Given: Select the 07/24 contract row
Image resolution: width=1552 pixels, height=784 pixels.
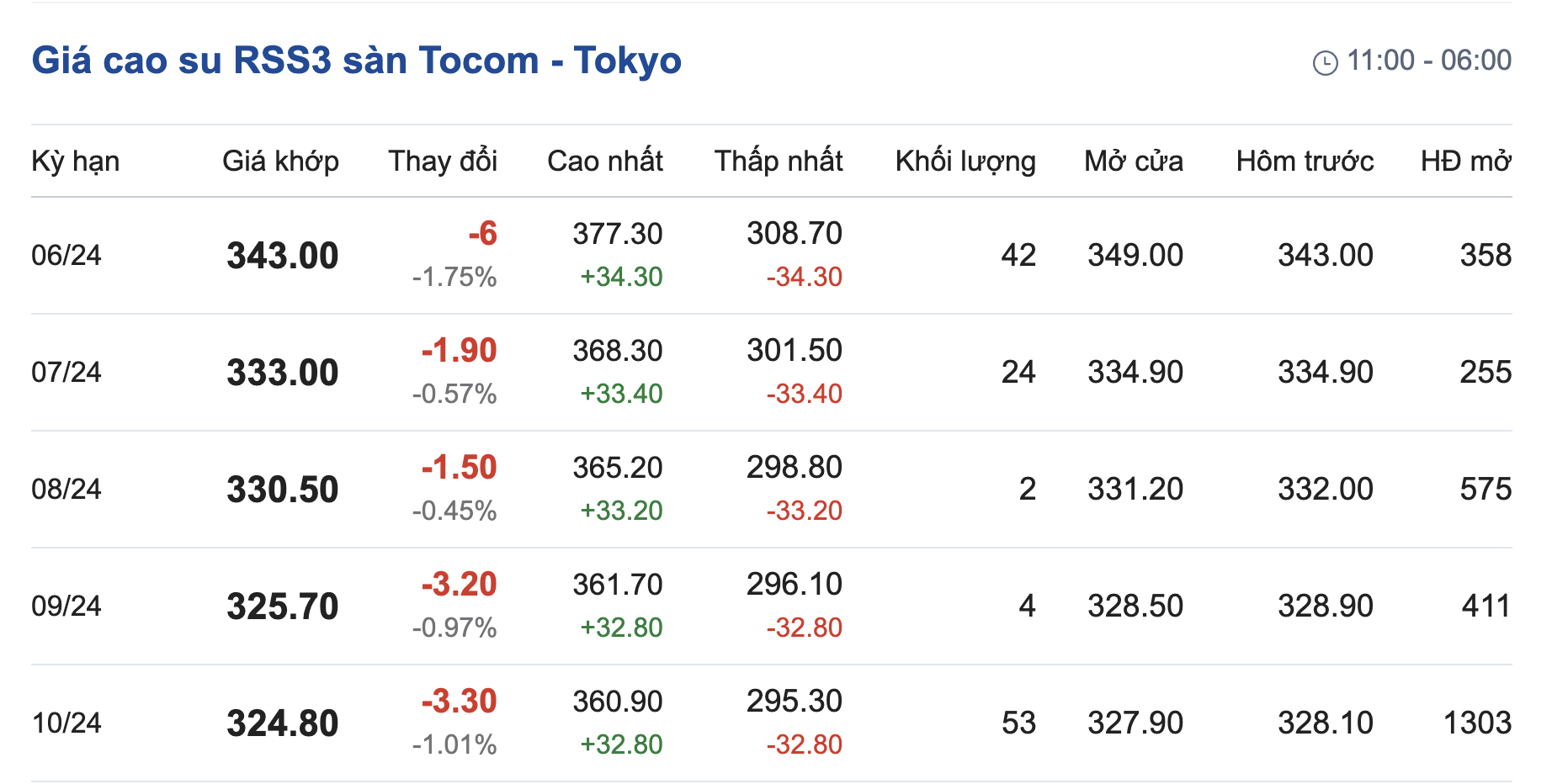Looking at the screenshot, I should coord(66,372).
